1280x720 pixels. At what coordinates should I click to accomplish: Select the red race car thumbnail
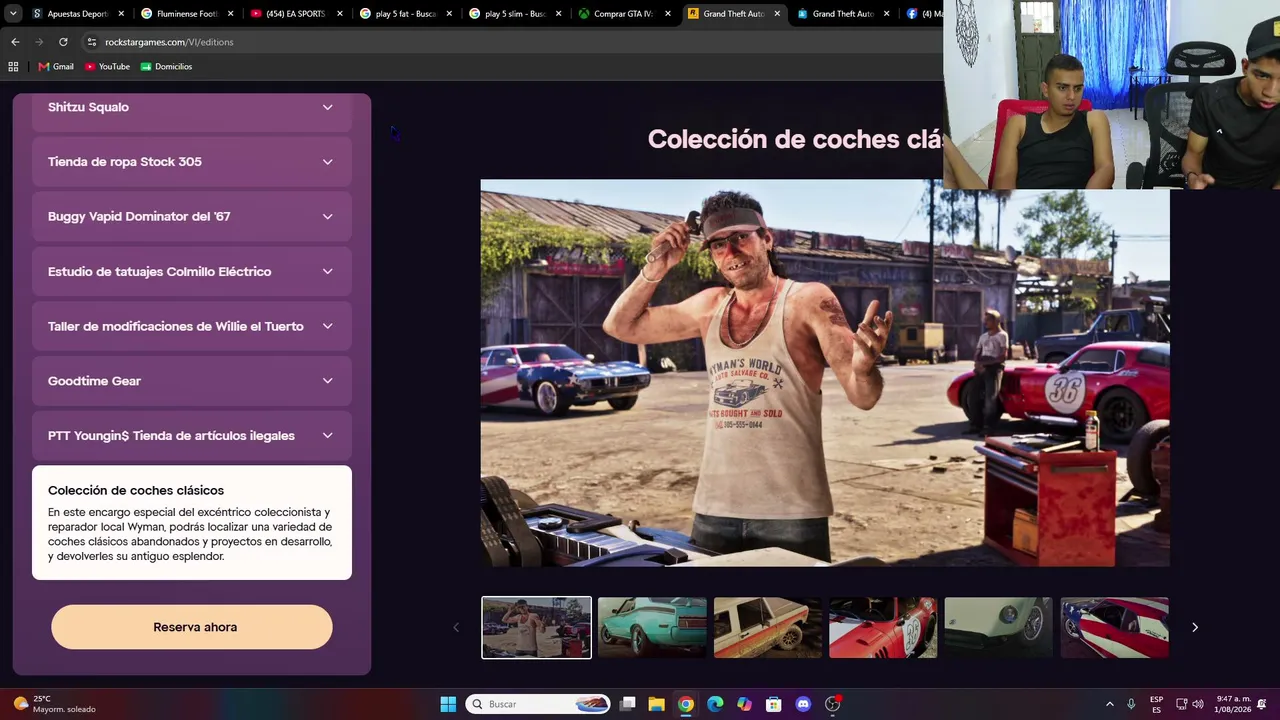point(883,628)
